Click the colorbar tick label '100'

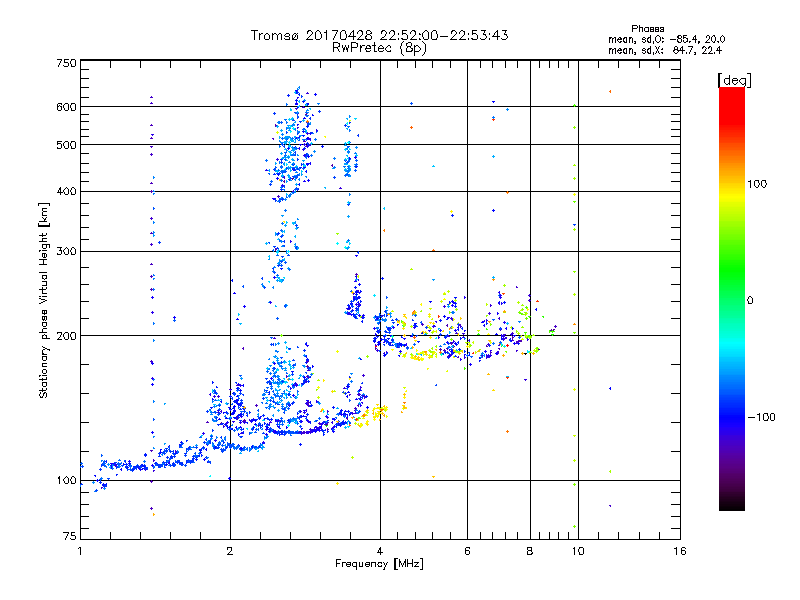[757, 184]
